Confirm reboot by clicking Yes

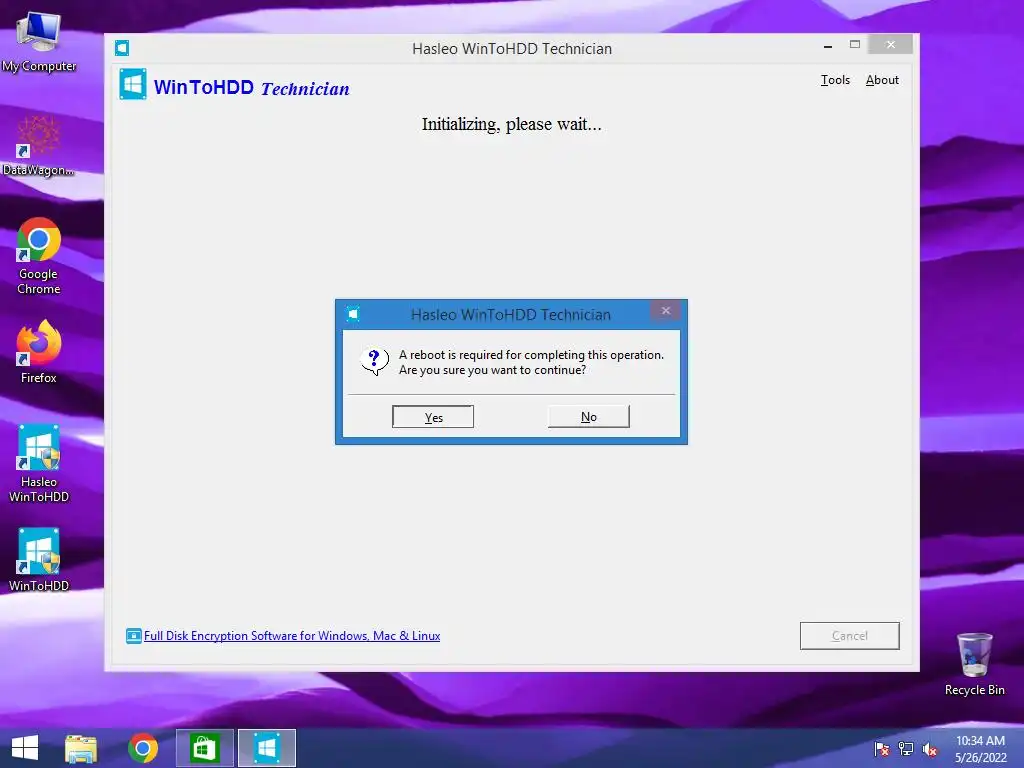coord(432,417)
